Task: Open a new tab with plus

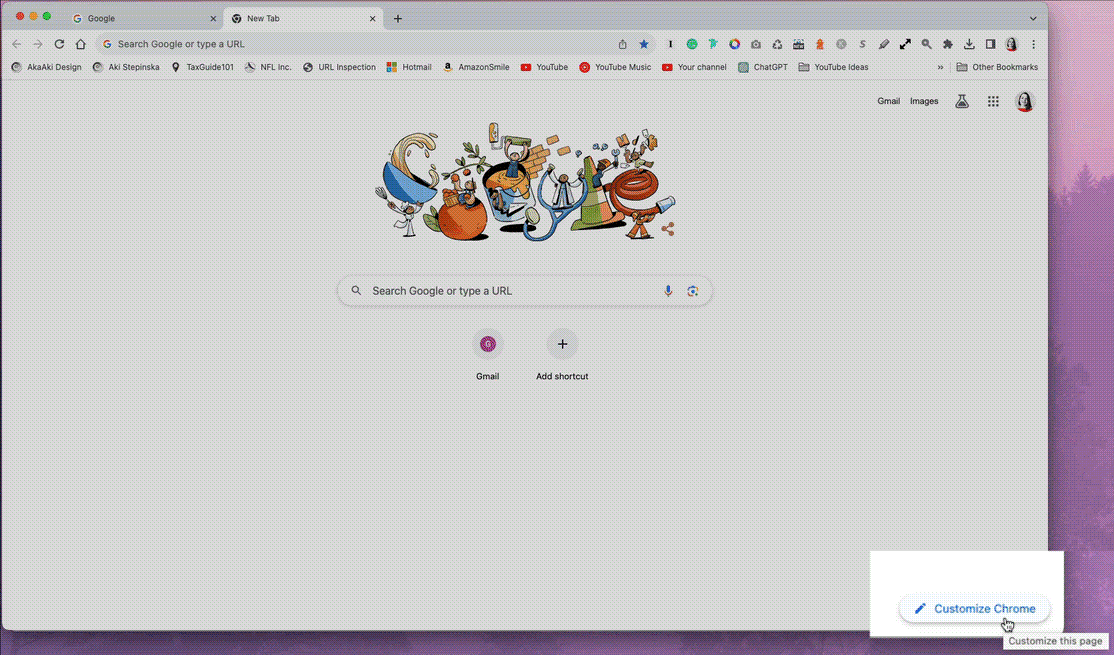Action: (398, 18)
